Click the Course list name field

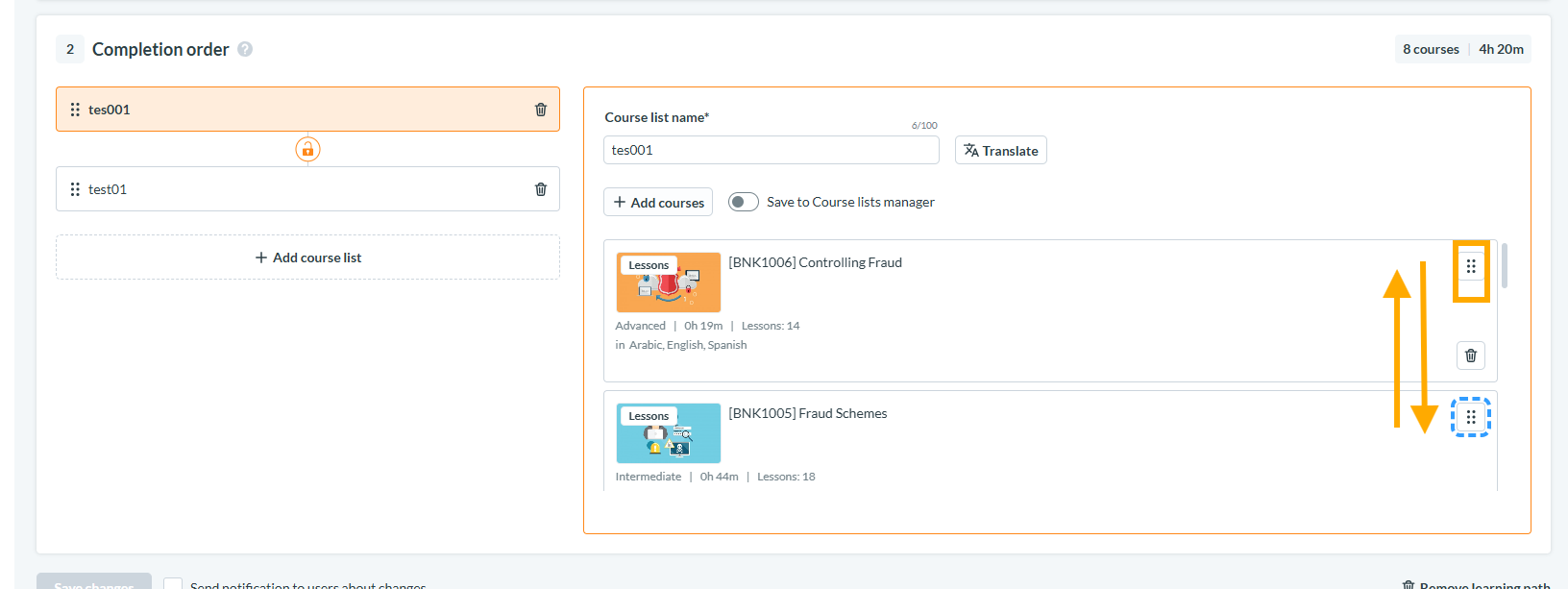(x=772, y=150)
